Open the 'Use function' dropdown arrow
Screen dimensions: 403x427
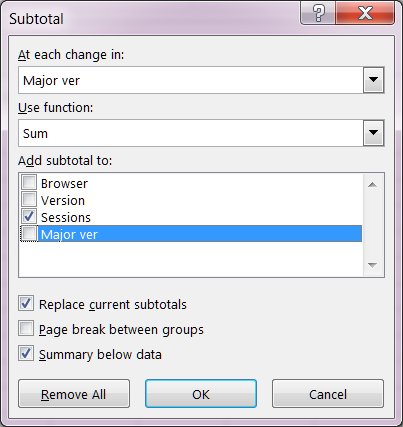pyautogui.click(x=373, y=133)
